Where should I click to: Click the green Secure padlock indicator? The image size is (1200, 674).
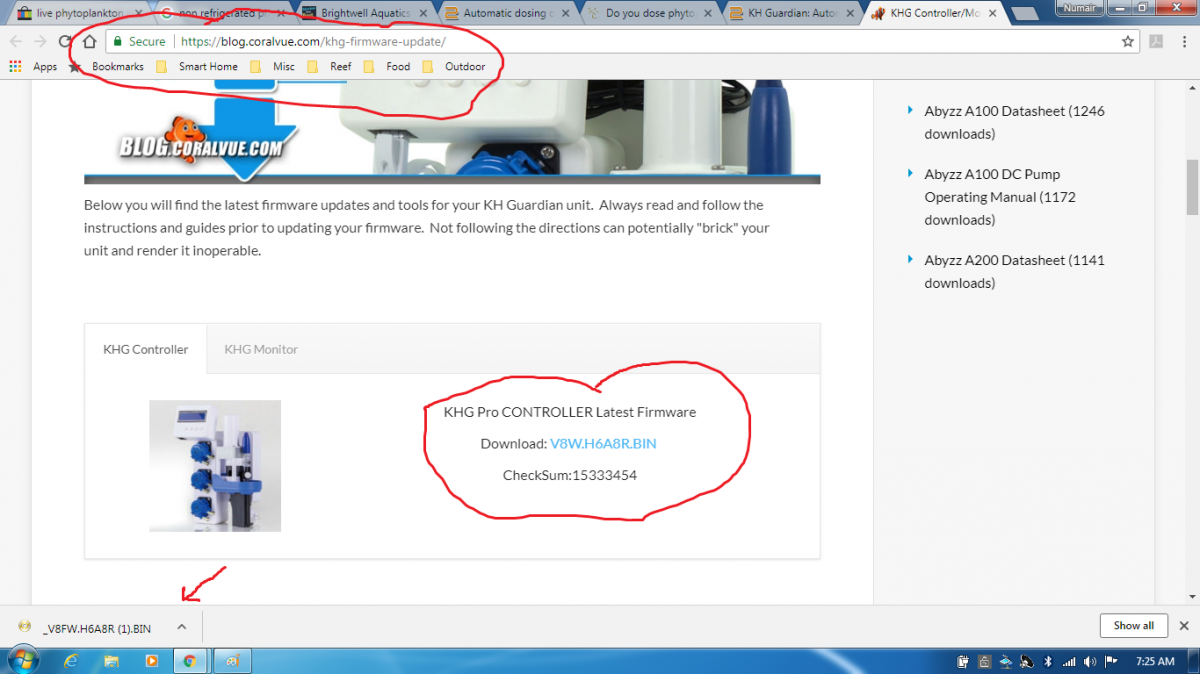pos(139,42)
